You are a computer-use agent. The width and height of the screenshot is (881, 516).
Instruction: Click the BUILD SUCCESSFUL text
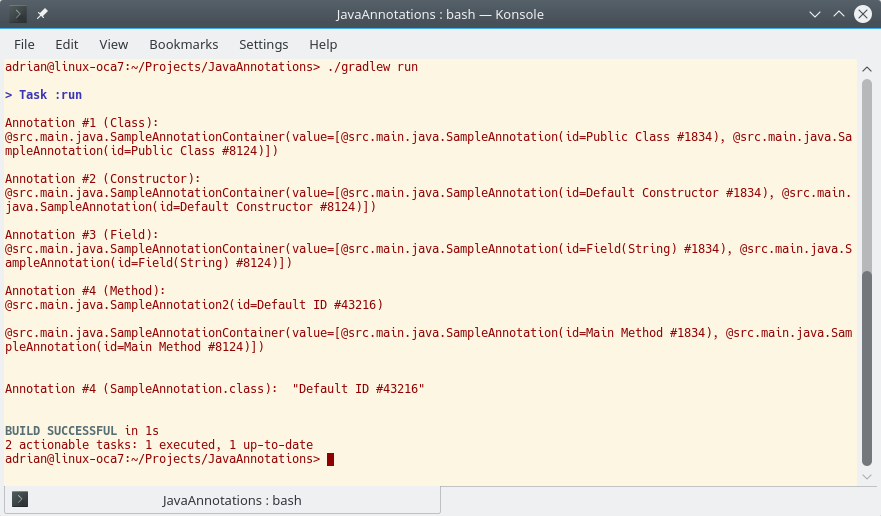(x=61, y=431)
